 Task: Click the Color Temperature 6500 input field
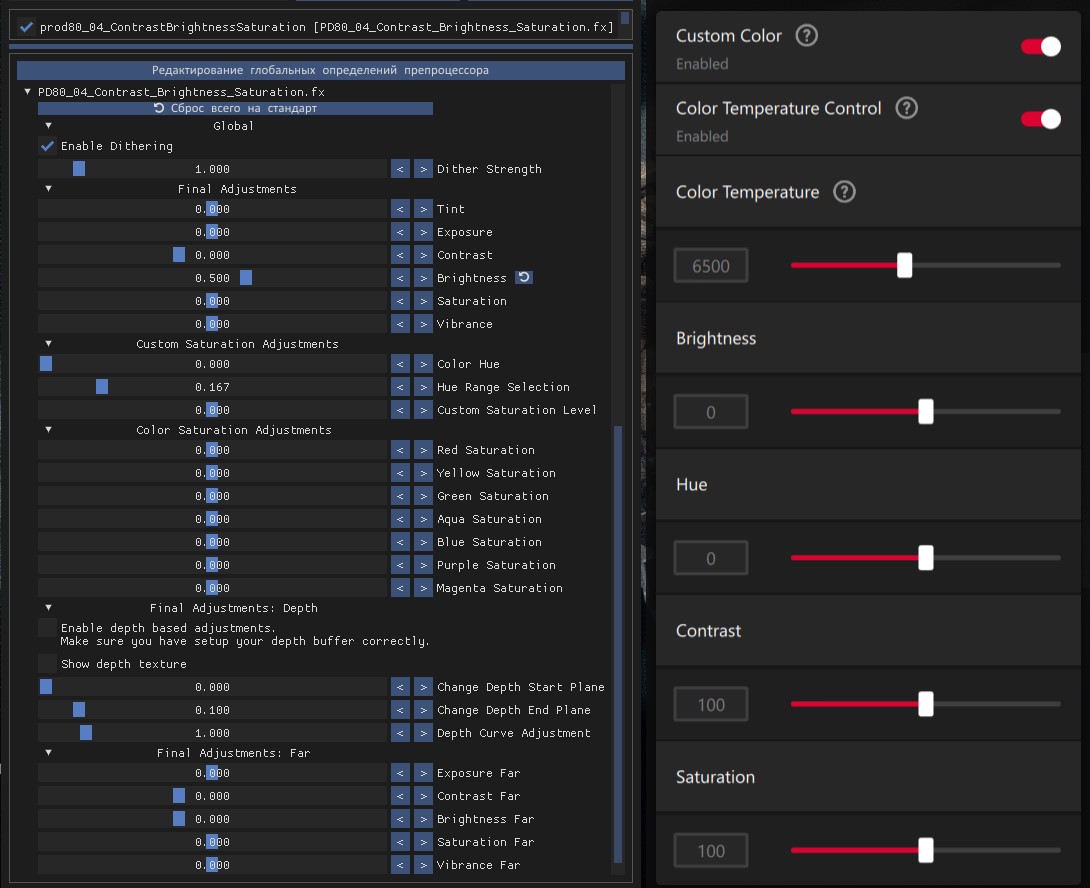710,266
